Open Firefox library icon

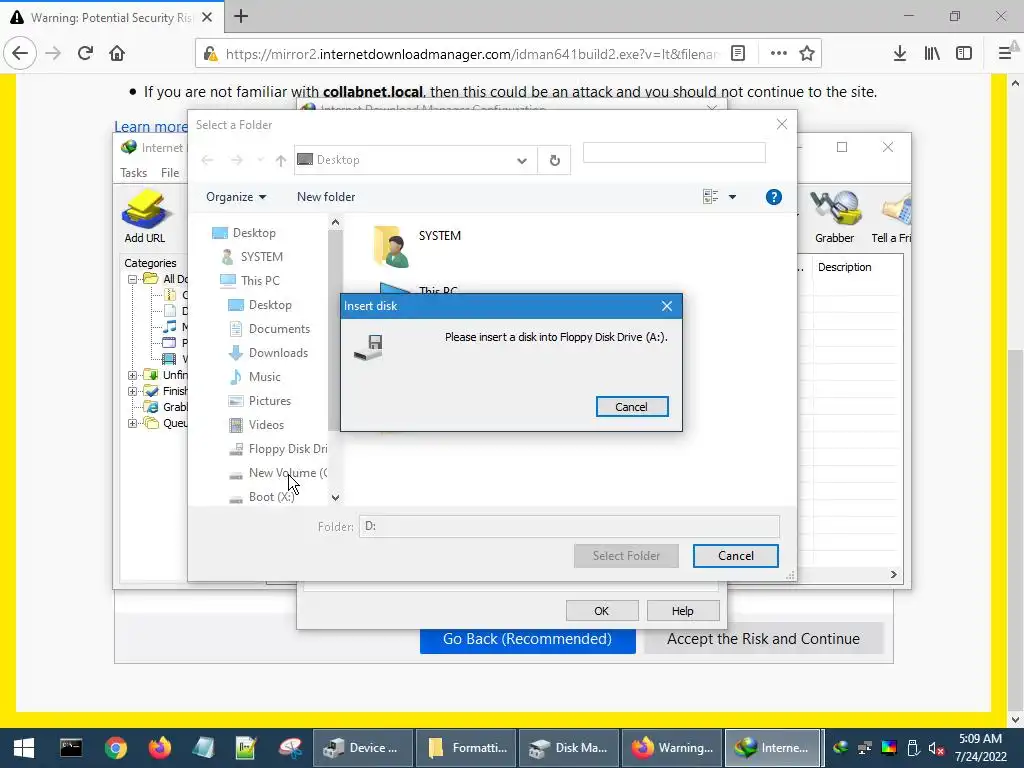coord(932,54)
